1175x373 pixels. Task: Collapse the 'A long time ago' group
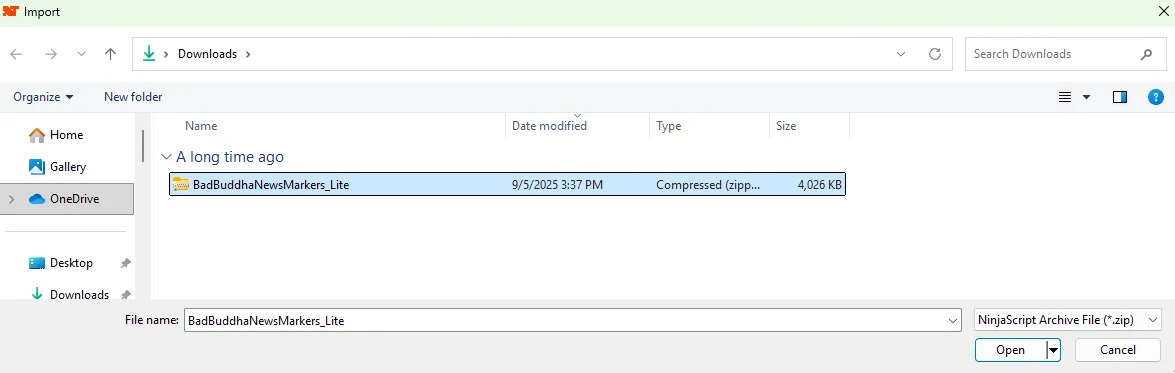(166, 157)
